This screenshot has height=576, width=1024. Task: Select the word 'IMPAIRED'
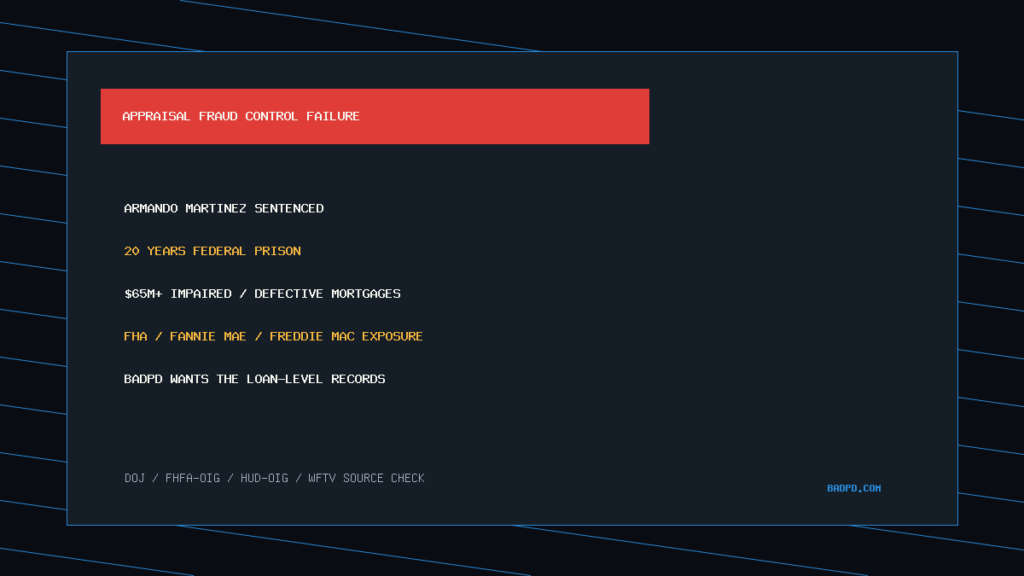(x=200, y=294)
